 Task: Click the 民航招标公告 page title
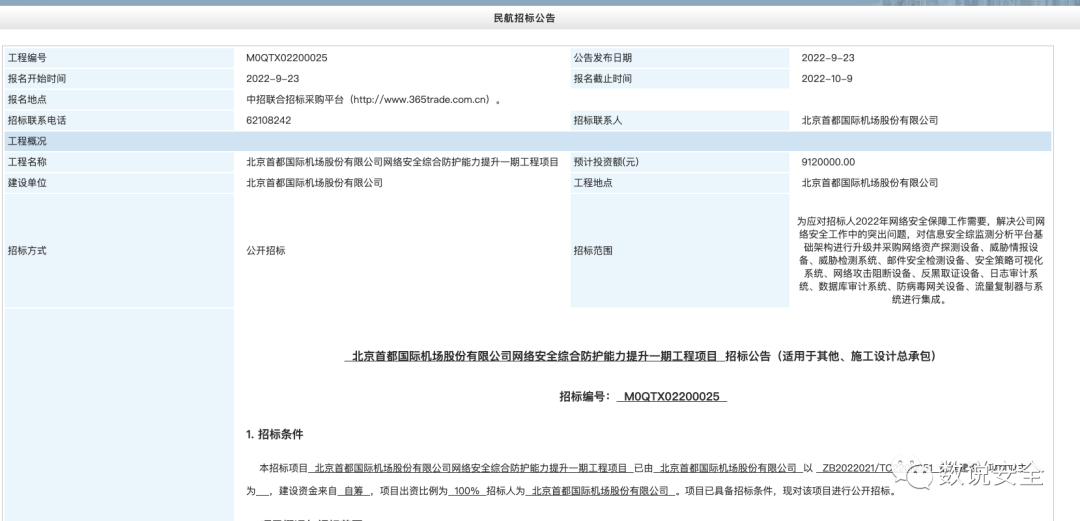[524, 18]
